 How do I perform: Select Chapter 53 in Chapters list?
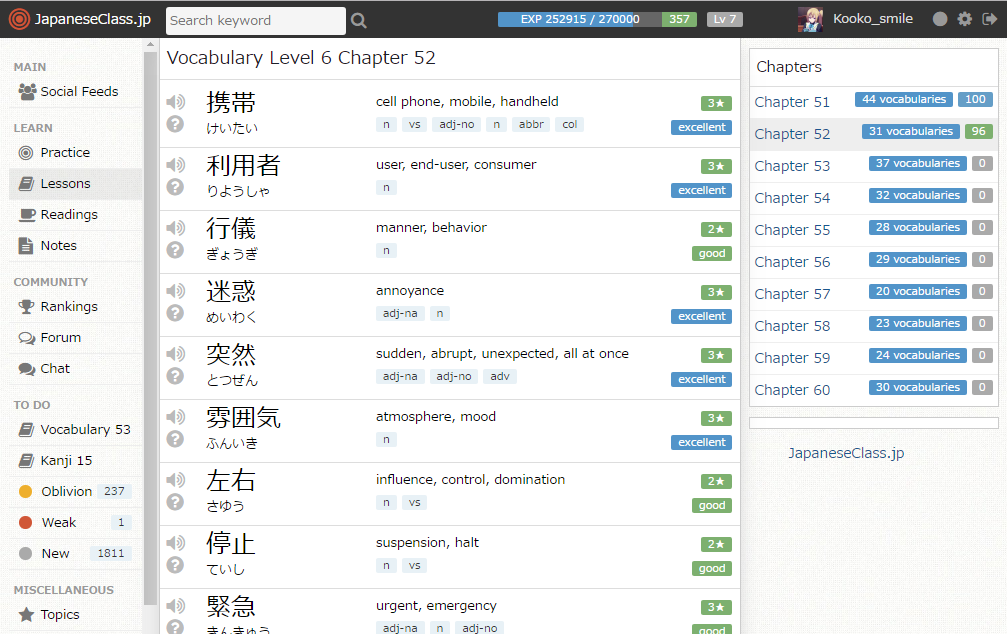(792, 166)
